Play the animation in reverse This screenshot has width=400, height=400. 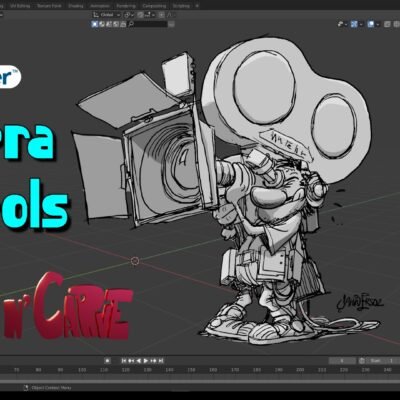coord(138,360)
